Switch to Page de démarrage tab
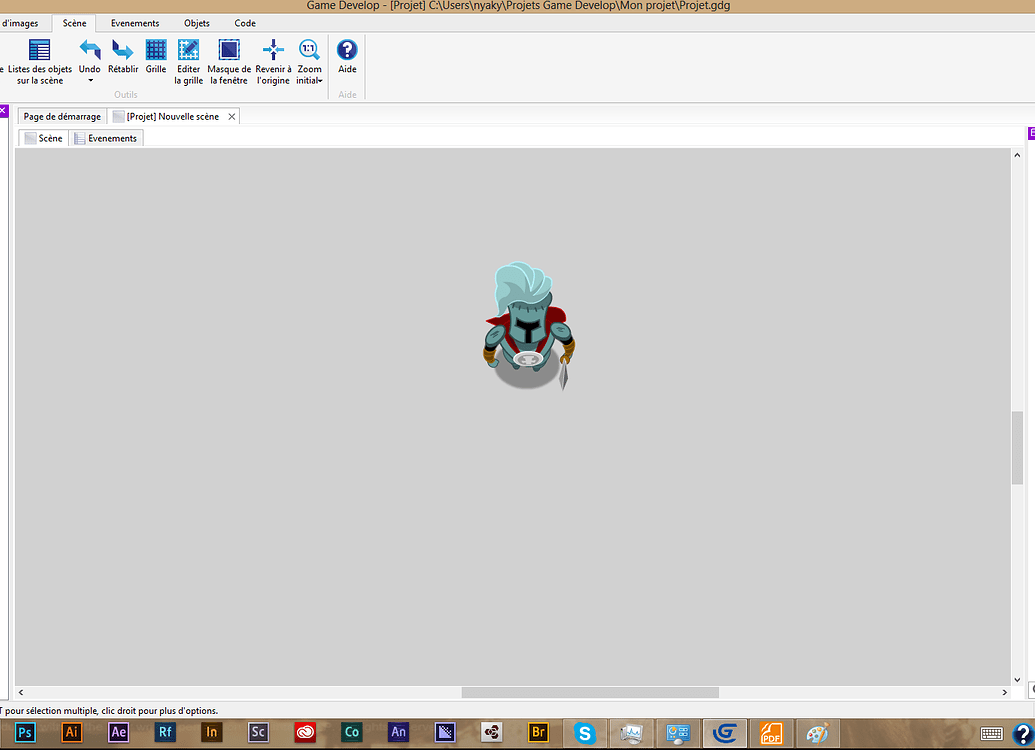 click(62, 117)
